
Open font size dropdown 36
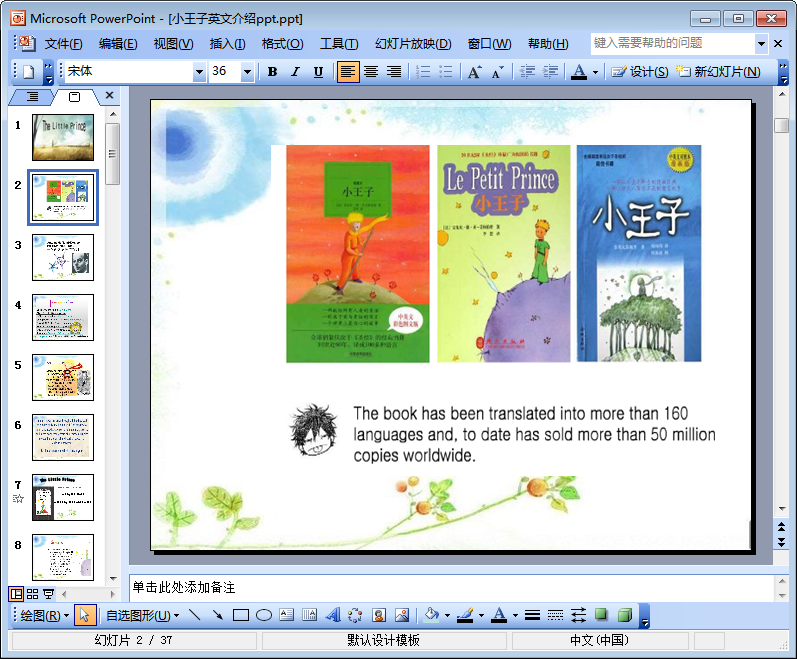(247, 72)
